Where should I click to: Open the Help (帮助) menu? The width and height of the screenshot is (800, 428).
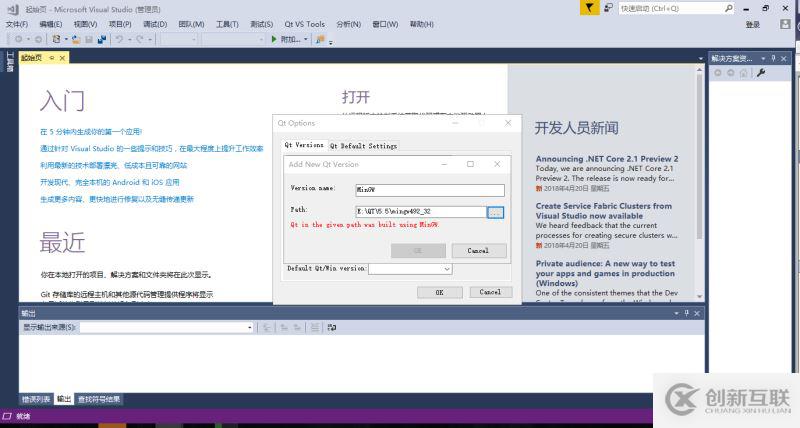point(421,24)
